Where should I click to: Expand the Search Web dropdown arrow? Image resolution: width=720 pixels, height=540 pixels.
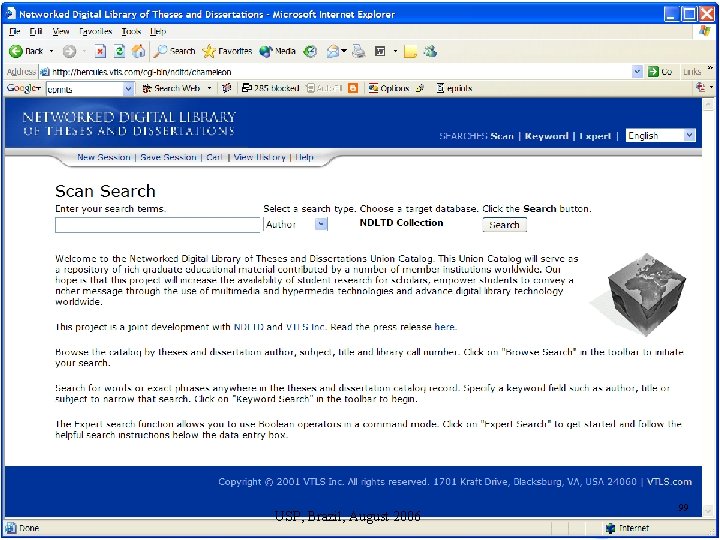209,88
